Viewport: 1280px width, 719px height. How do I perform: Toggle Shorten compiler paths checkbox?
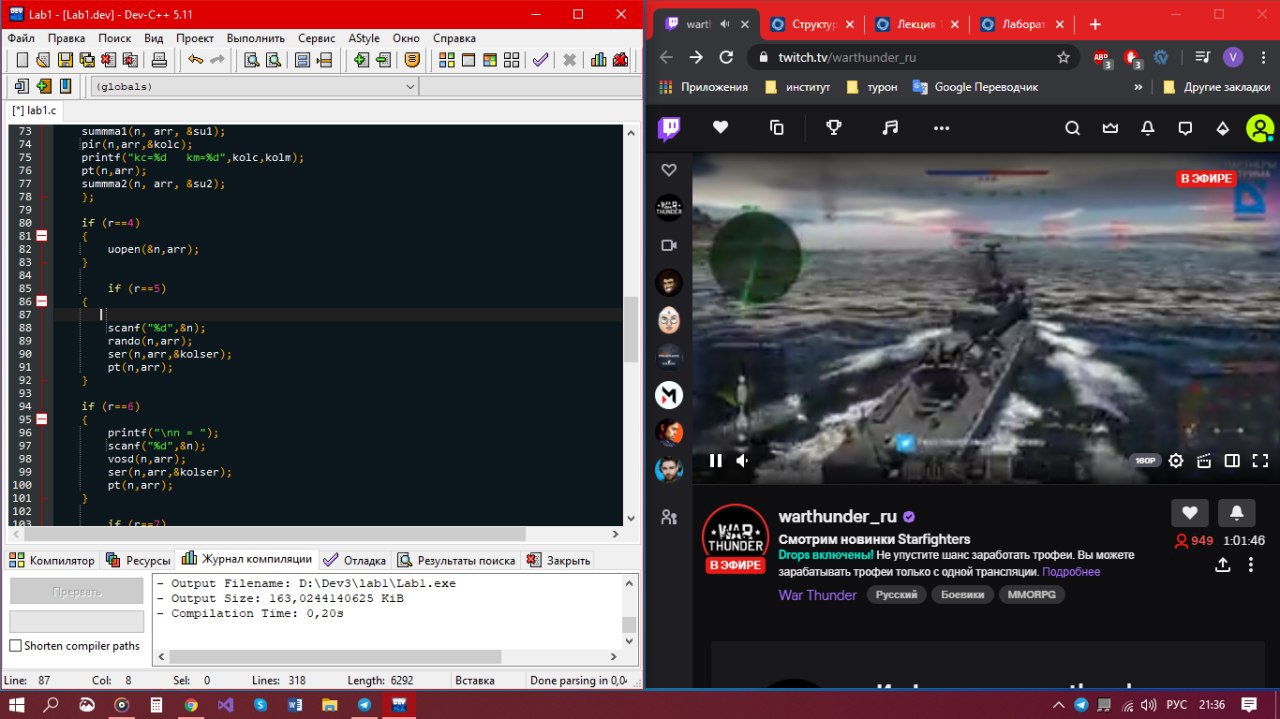(x=15, y=646)
